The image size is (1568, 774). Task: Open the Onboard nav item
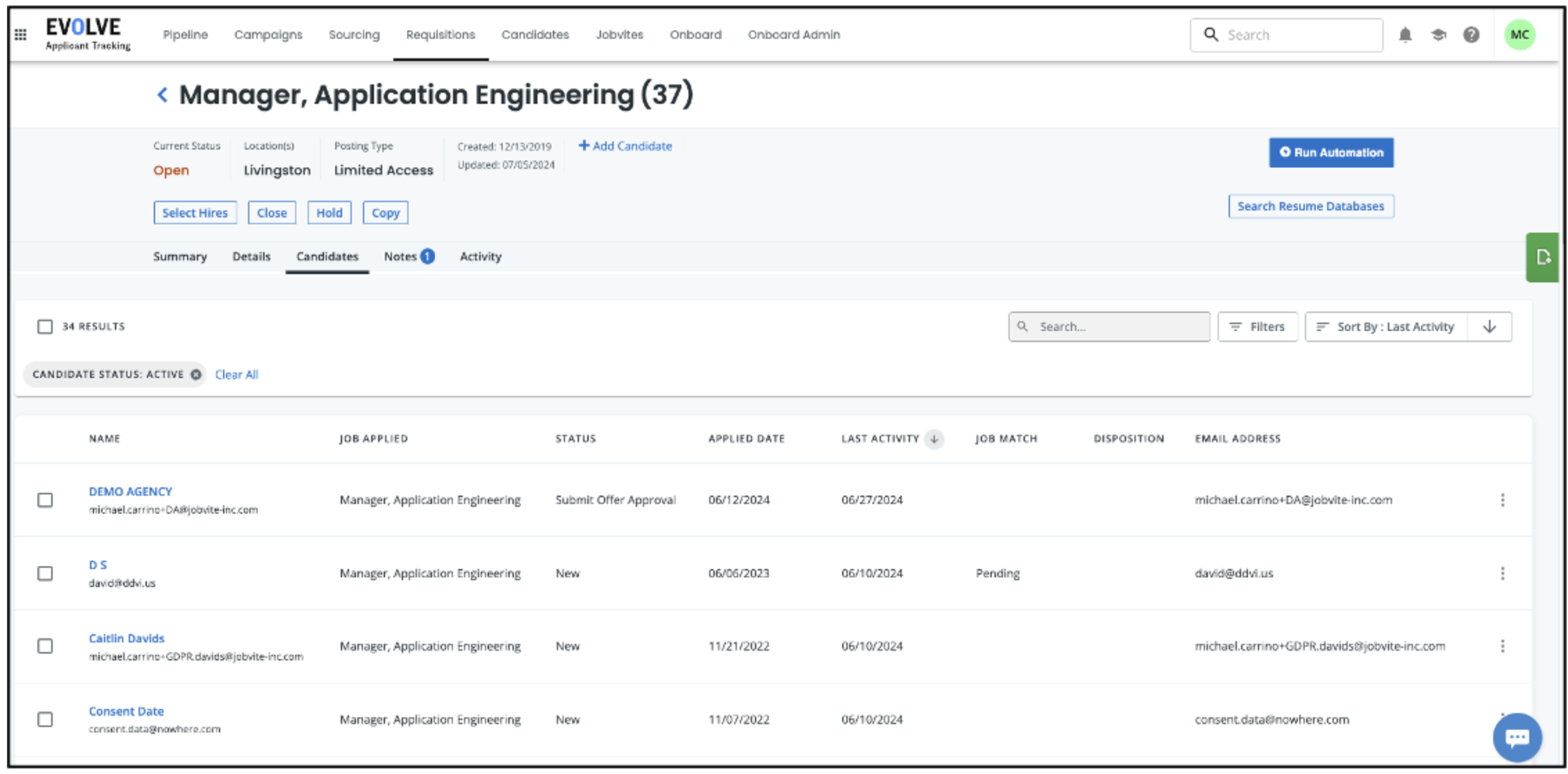pos(695,35)
